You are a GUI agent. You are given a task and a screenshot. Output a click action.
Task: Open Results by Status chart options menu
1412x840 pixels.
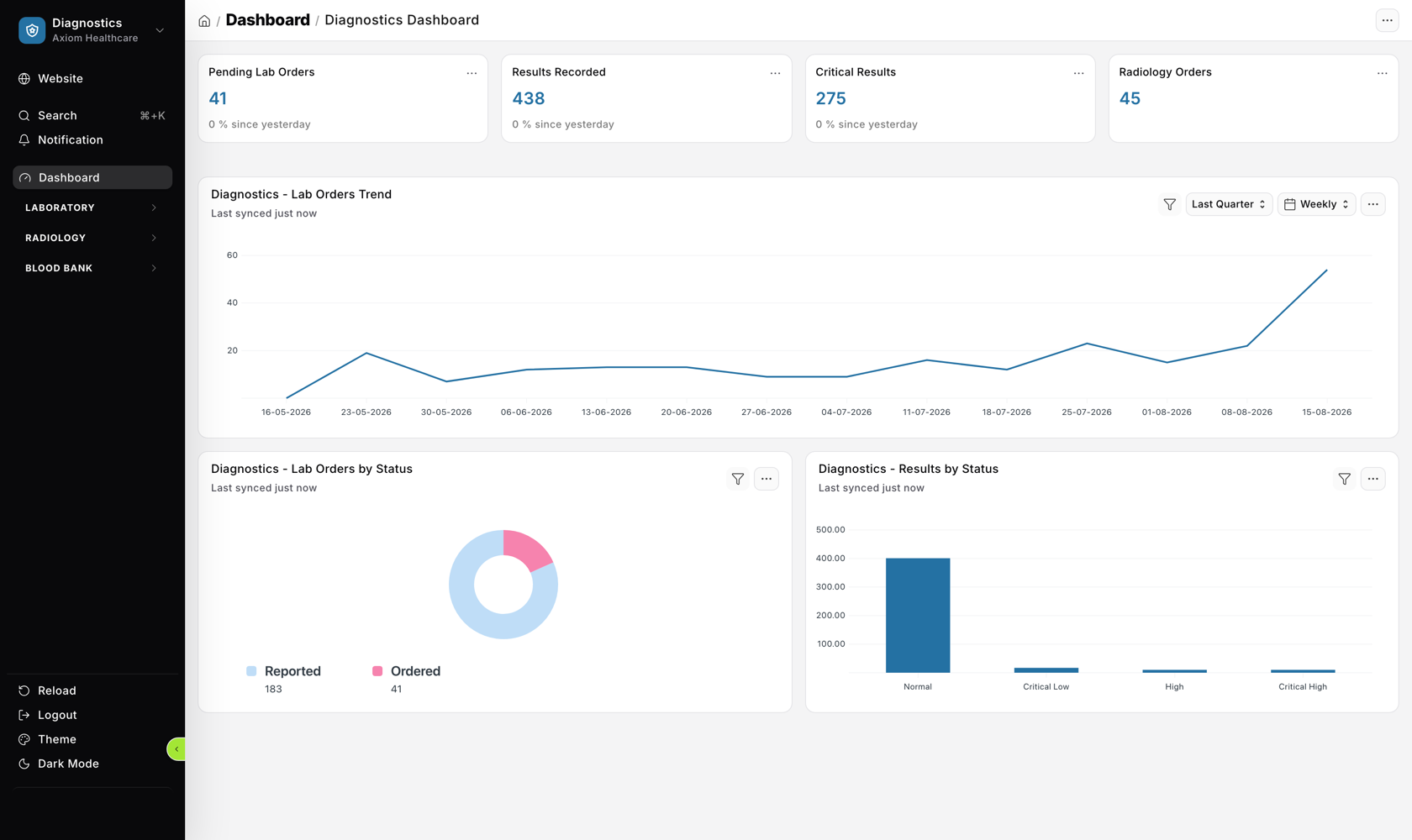coord(1372,479)
